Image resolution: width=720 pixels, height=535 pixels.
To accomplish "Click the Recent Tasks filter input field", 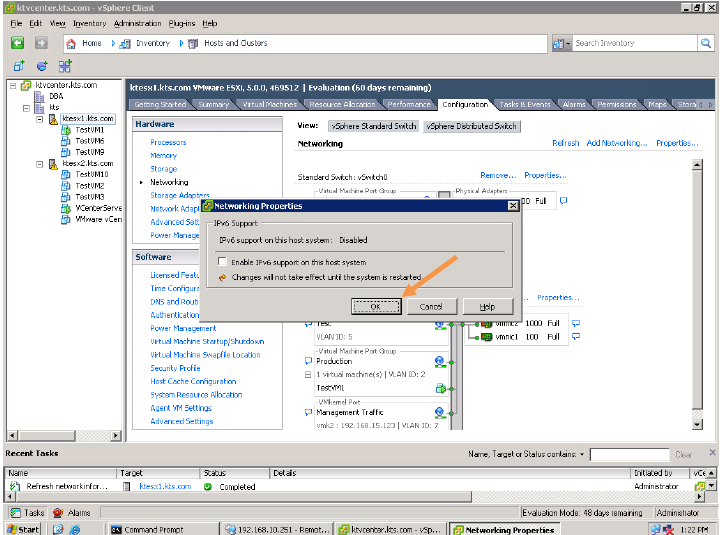I will tap(630, 455).
